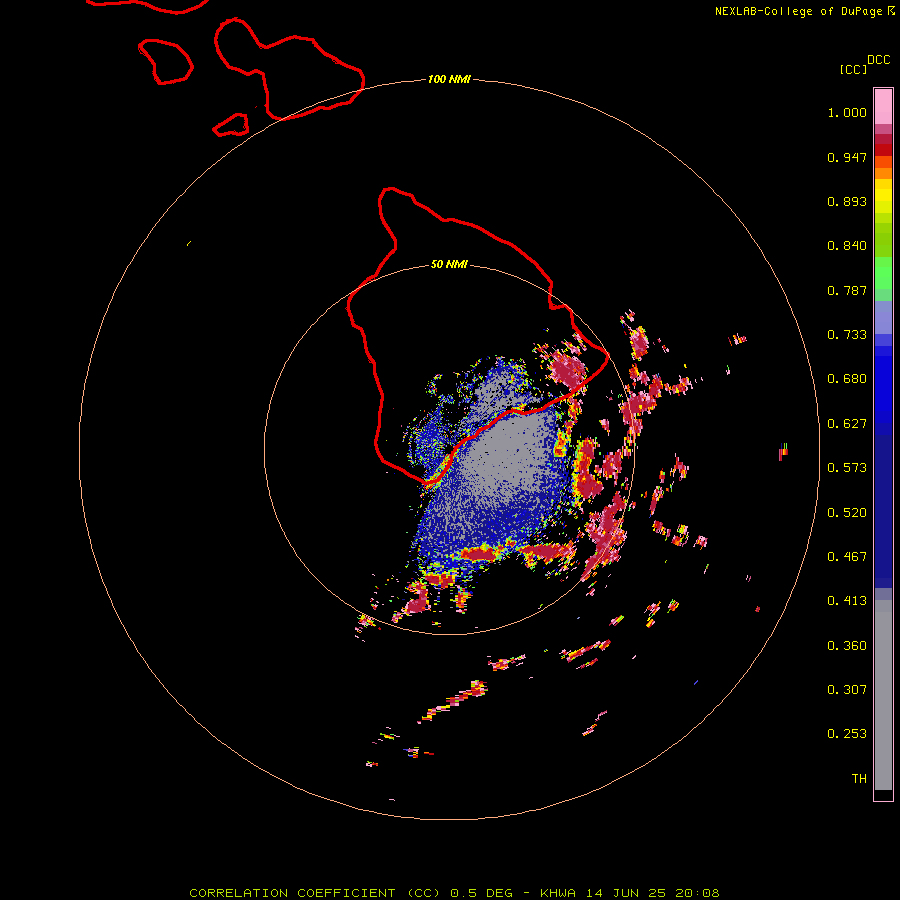
Task: Pick the bright green swatch above 0.787
Action: pos(883,273)
